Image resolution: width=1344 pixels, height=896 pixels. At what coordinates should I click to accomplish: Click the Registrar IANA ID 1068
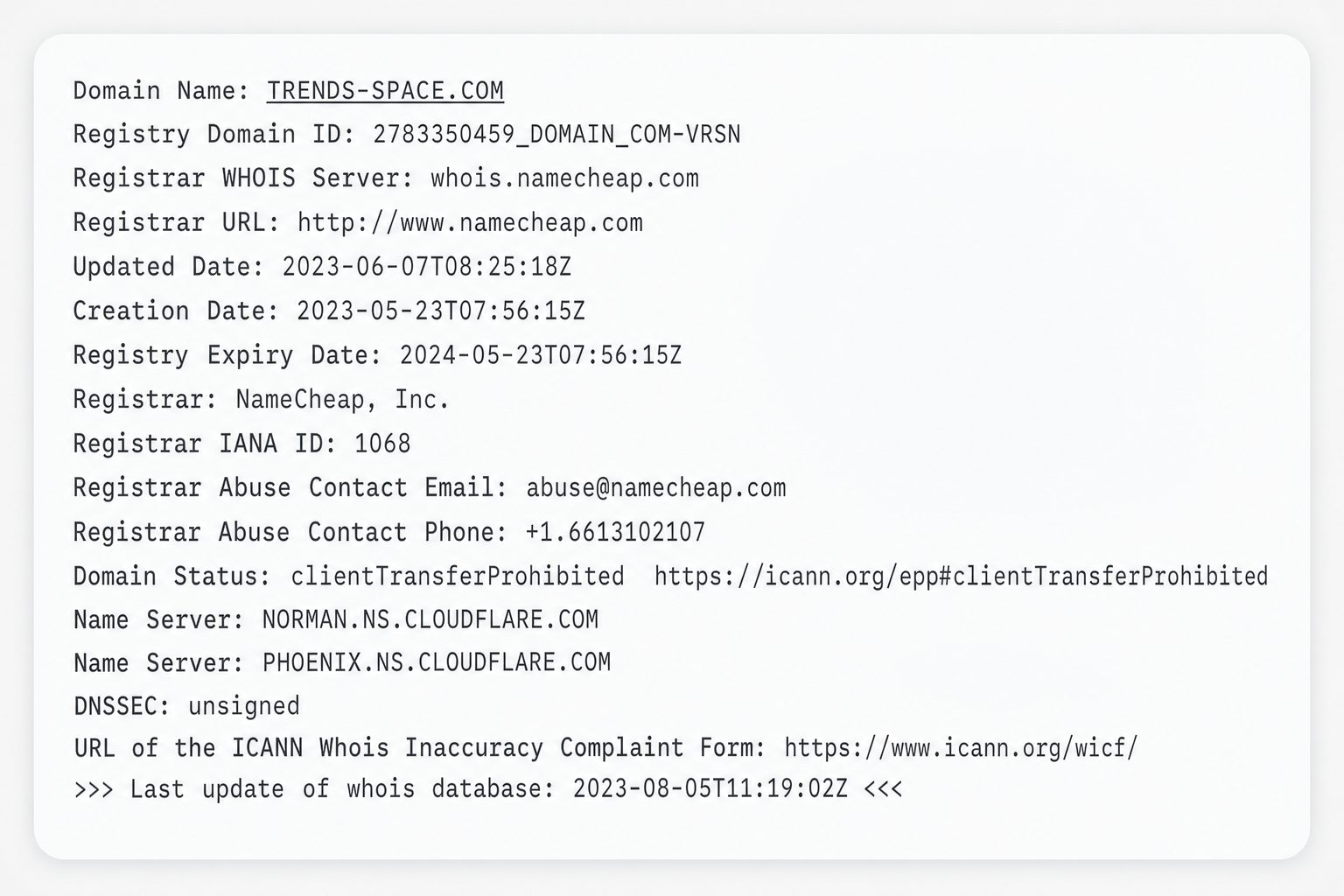tap(382, 444)
